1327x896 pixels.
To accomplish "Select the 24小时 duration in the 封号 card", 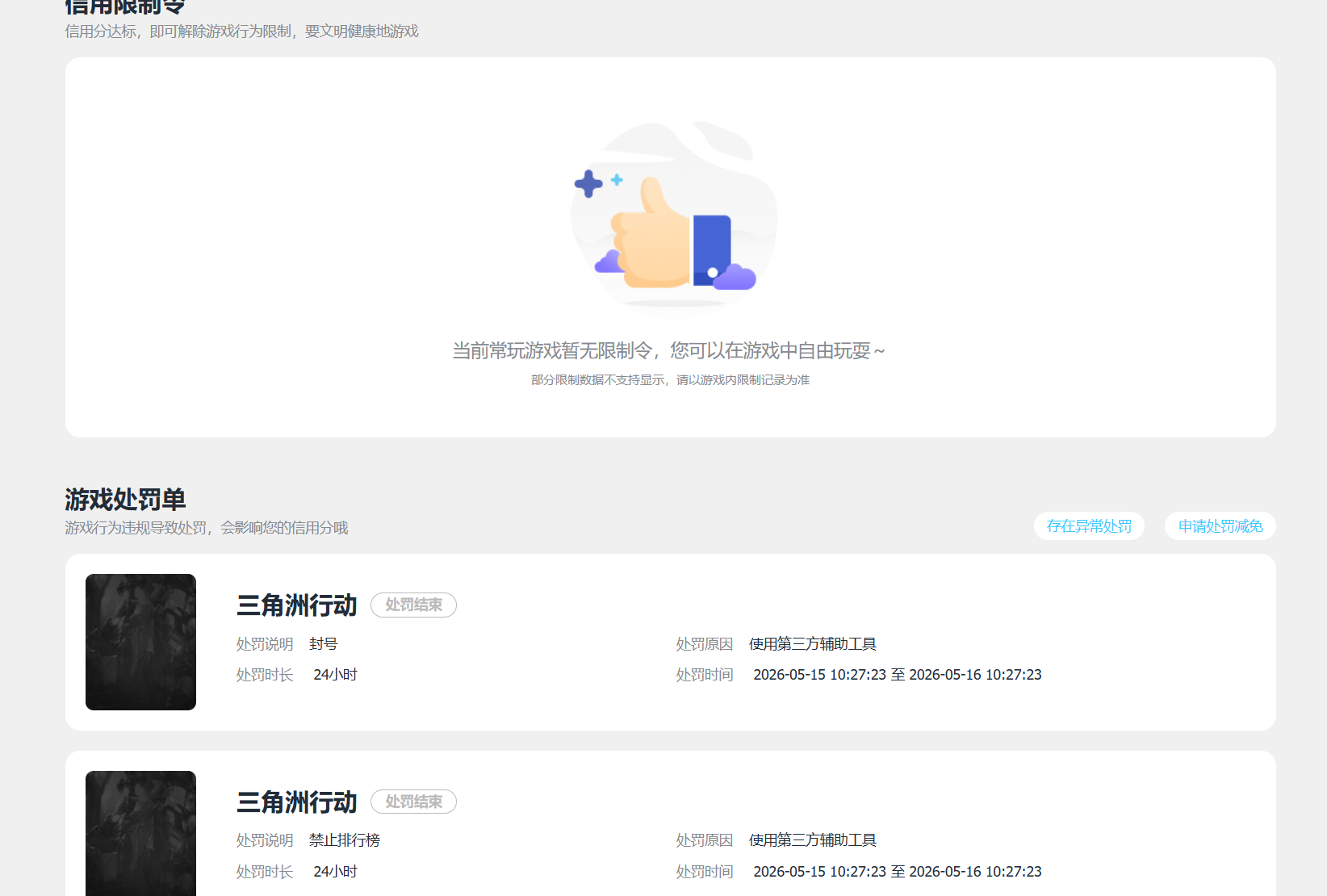I will pos(335,675).
